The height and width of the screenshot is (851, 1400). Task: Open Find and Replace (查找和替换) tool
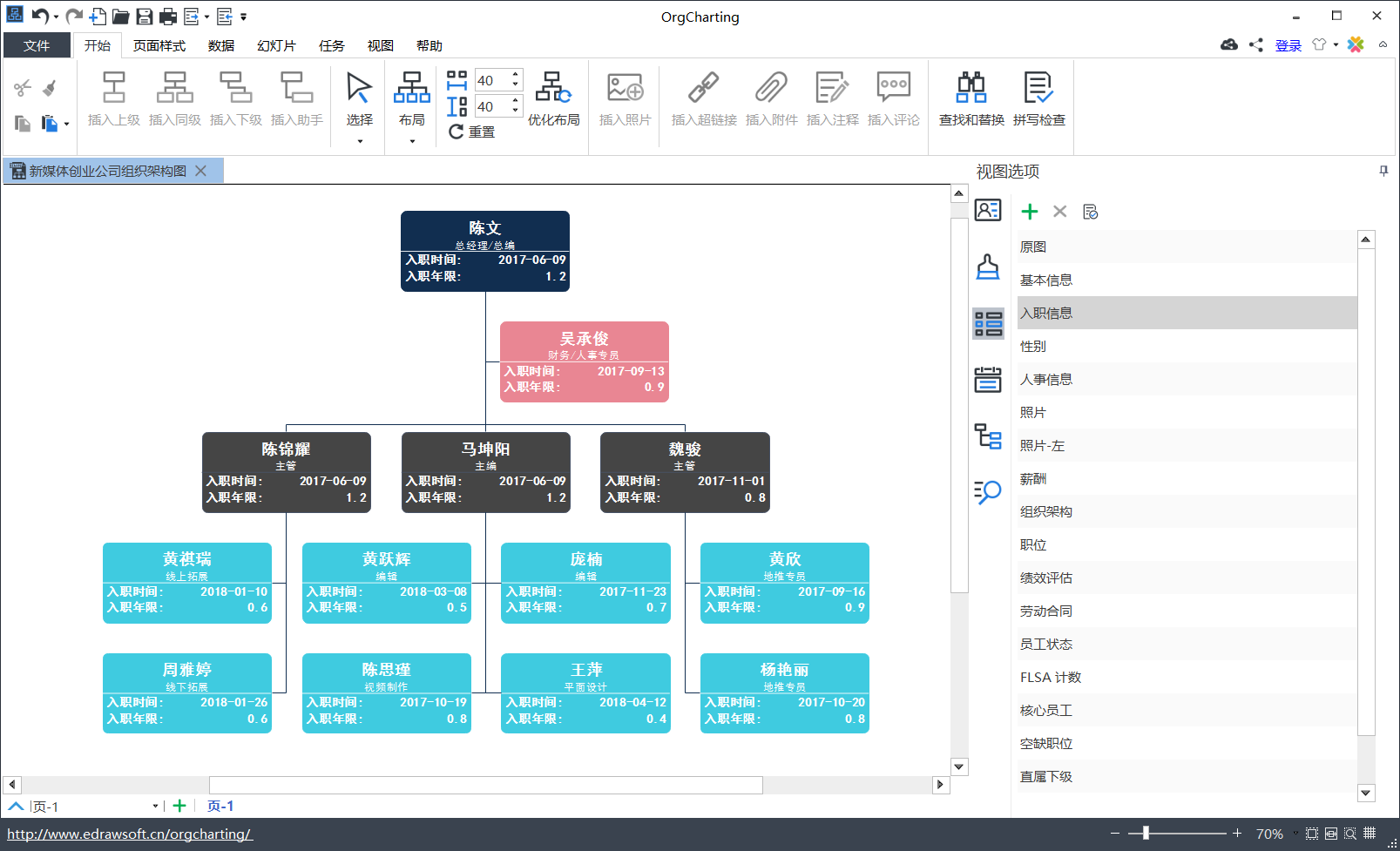pyautogui.click(x=971, y=98)
